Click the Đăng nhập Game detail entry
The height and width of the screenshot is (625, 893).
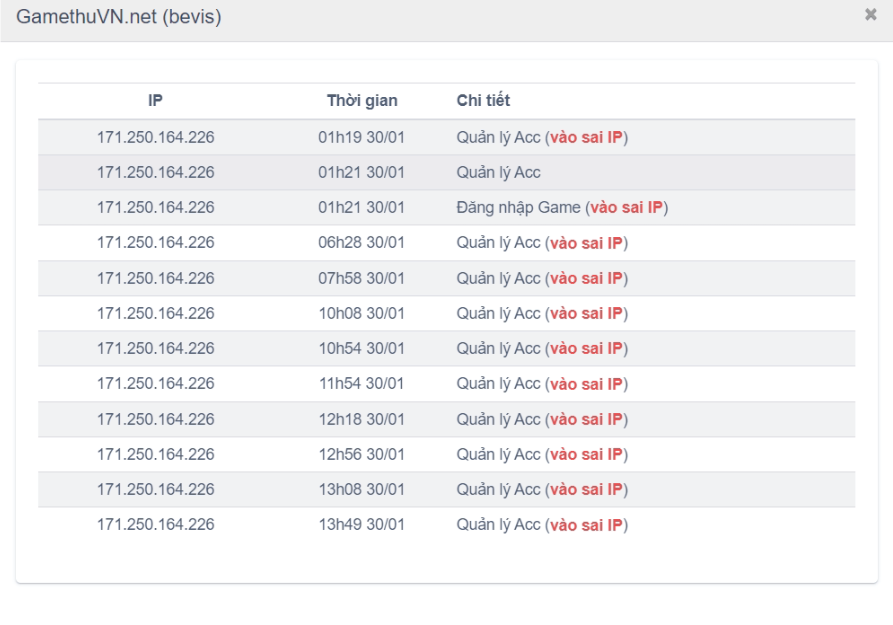point(518,207)
